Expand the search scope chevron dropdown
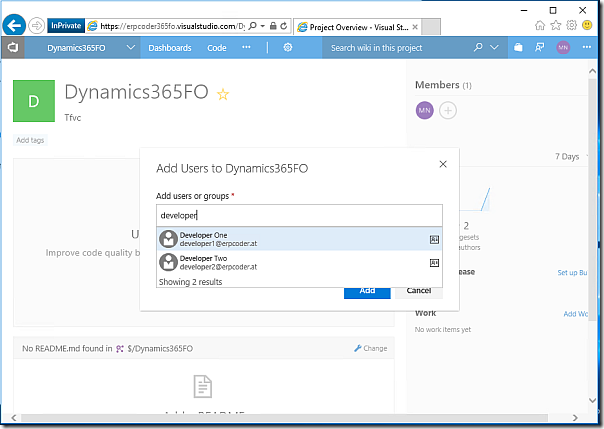This screenshot has width=604, height=429. coord(494,47)
